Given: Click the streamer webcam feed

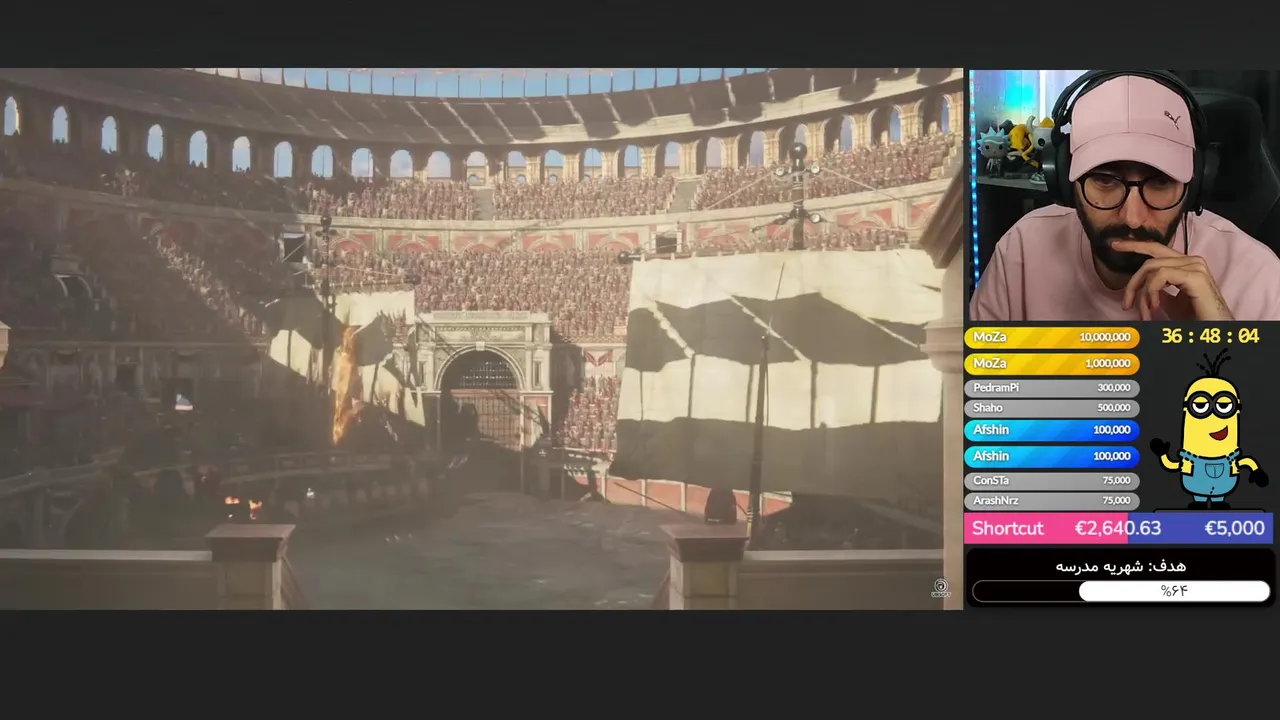Looking at the screenshot, I should [x=1125, y=195].
